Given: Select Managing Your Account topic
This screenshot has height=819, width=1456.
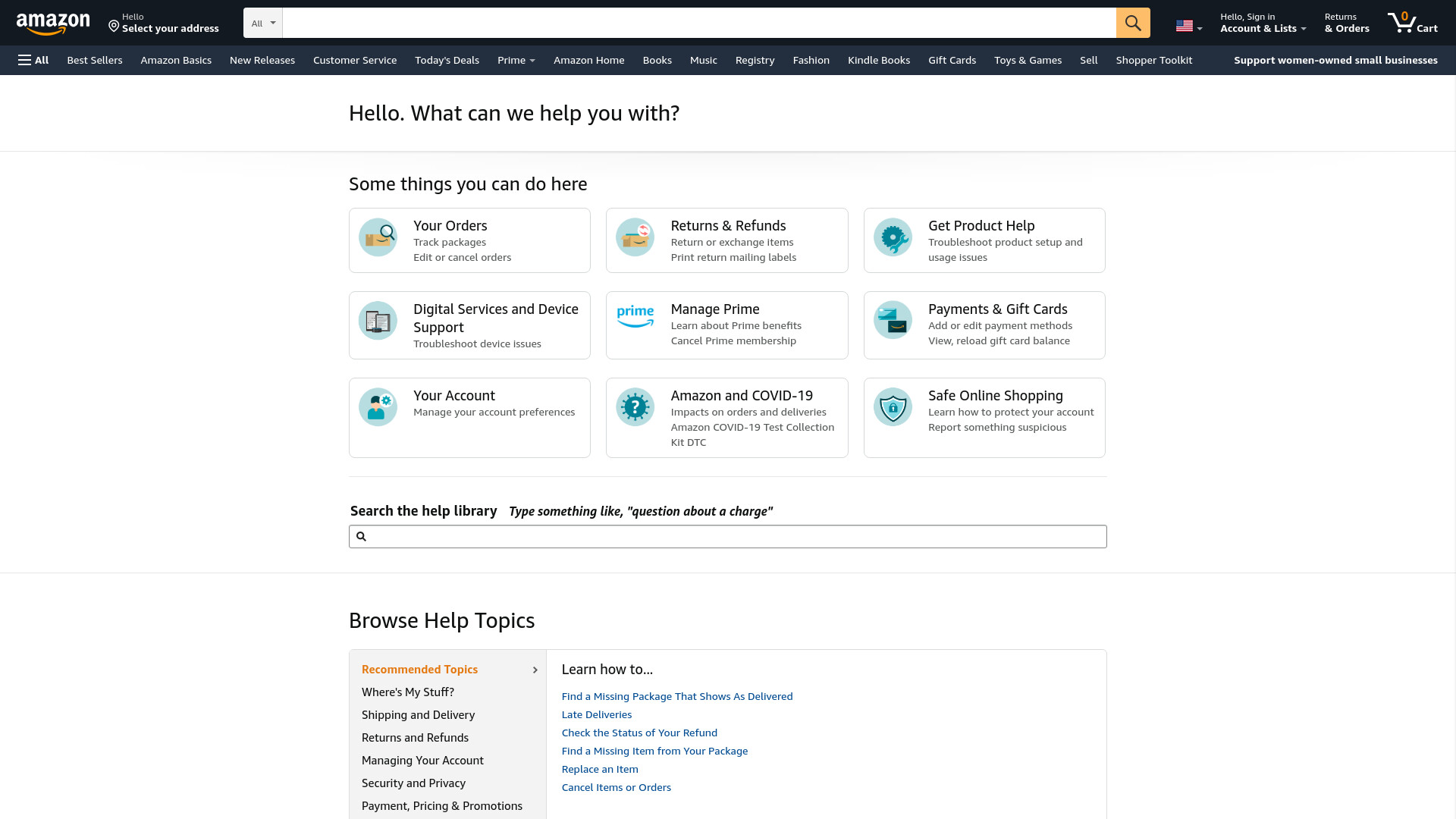Looking at the screenshot, I should (x=422, y=761).
